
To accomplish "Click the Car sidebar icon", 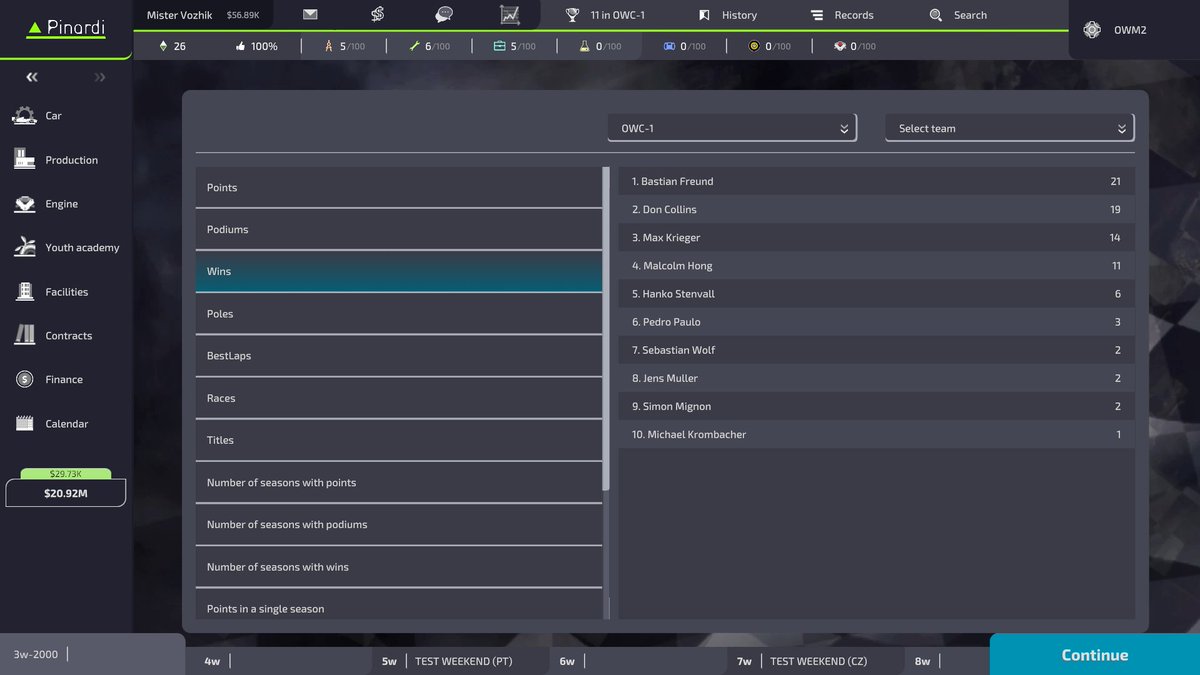I will pos(25,116).
